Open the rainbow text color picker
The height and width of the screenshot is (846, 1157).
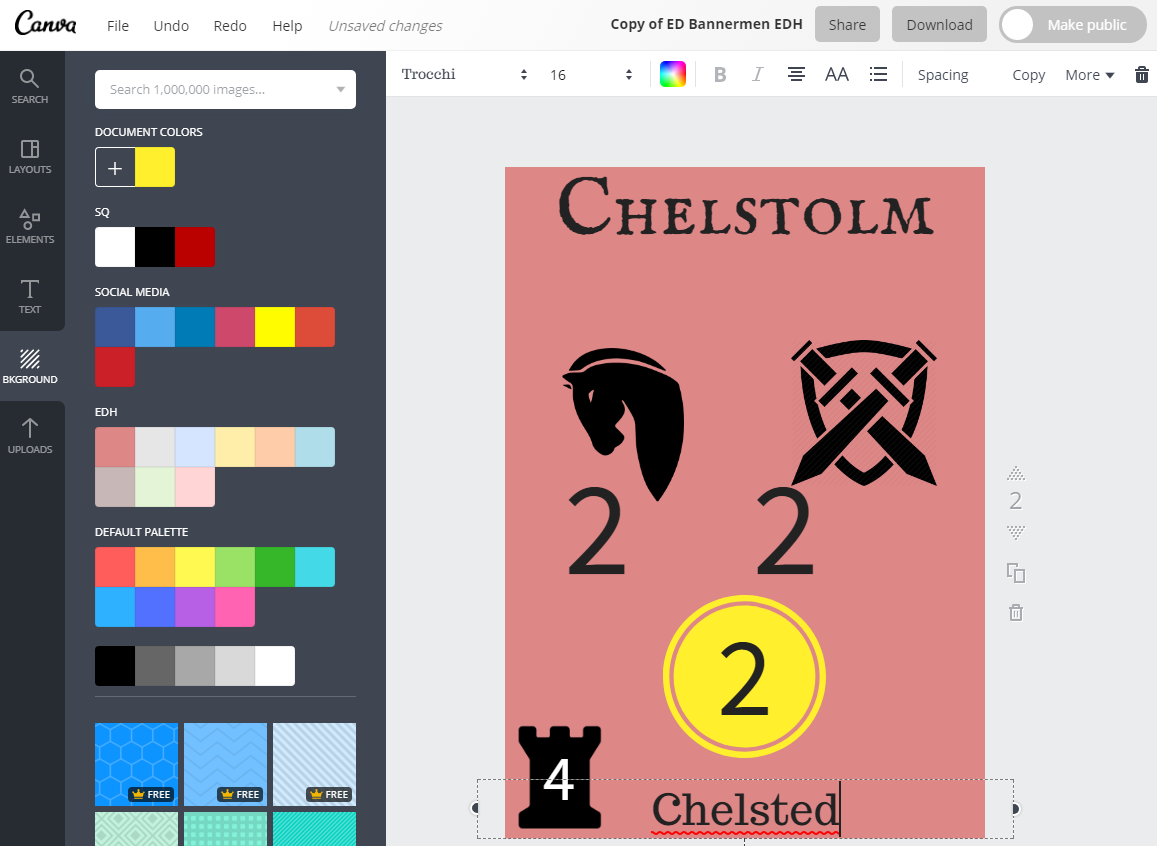click(x=673, y=75)
